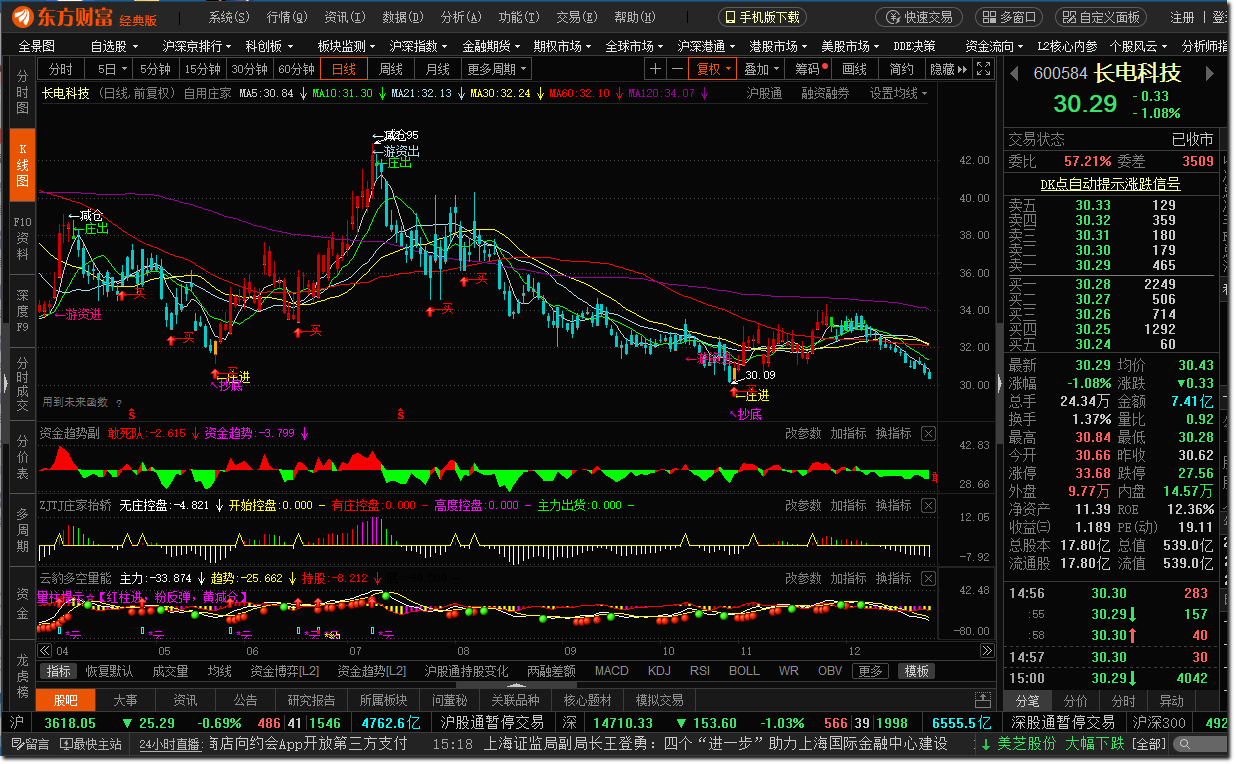Expand 更多周期 dropdown

(497, 69)
